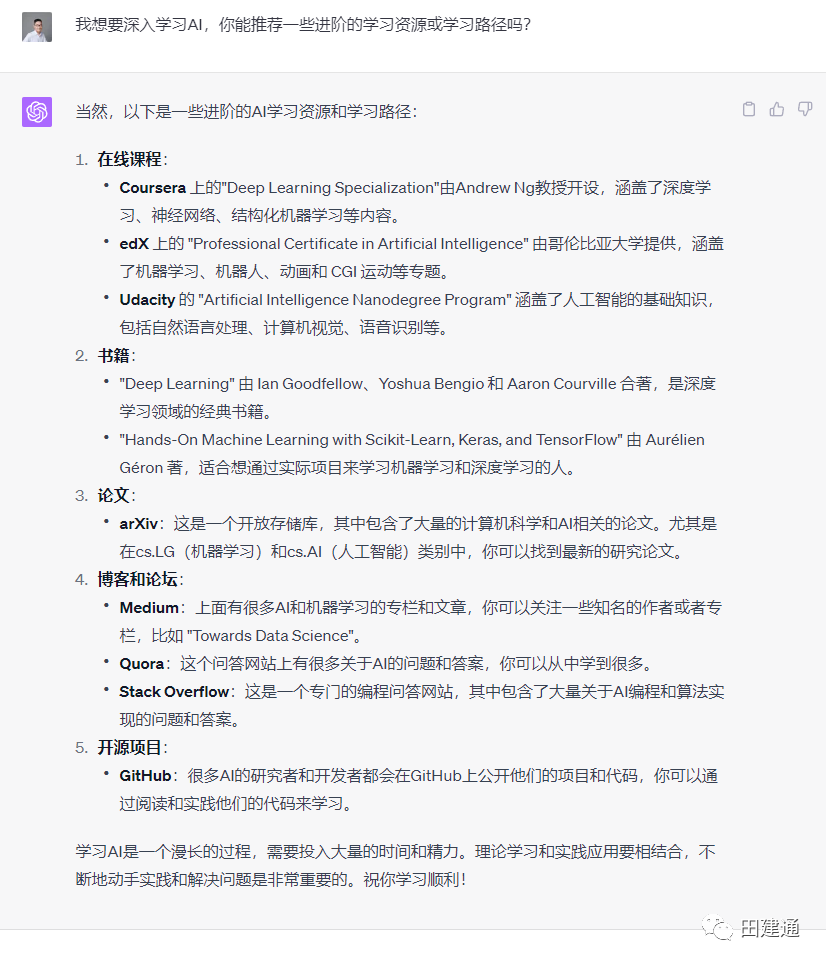Click the 书籍 section heading

click(x=113, y=356)
